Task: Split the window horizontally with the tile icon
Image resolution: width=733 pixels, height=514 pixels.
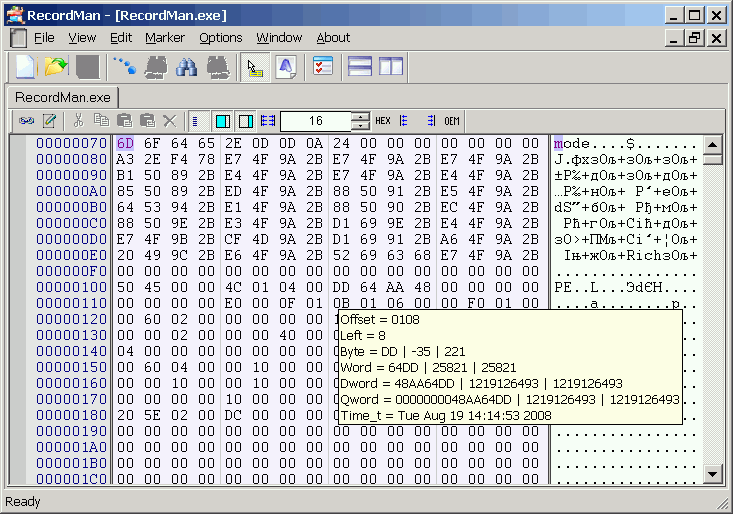Action: point(360,67)
